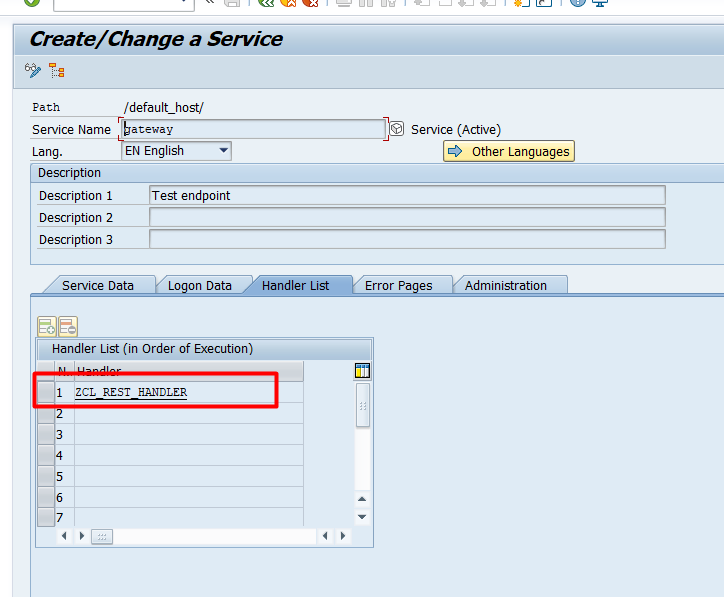
Task: Click the insert row icon above Handler List
Action: pyautogui.click(x=47, y=326)
